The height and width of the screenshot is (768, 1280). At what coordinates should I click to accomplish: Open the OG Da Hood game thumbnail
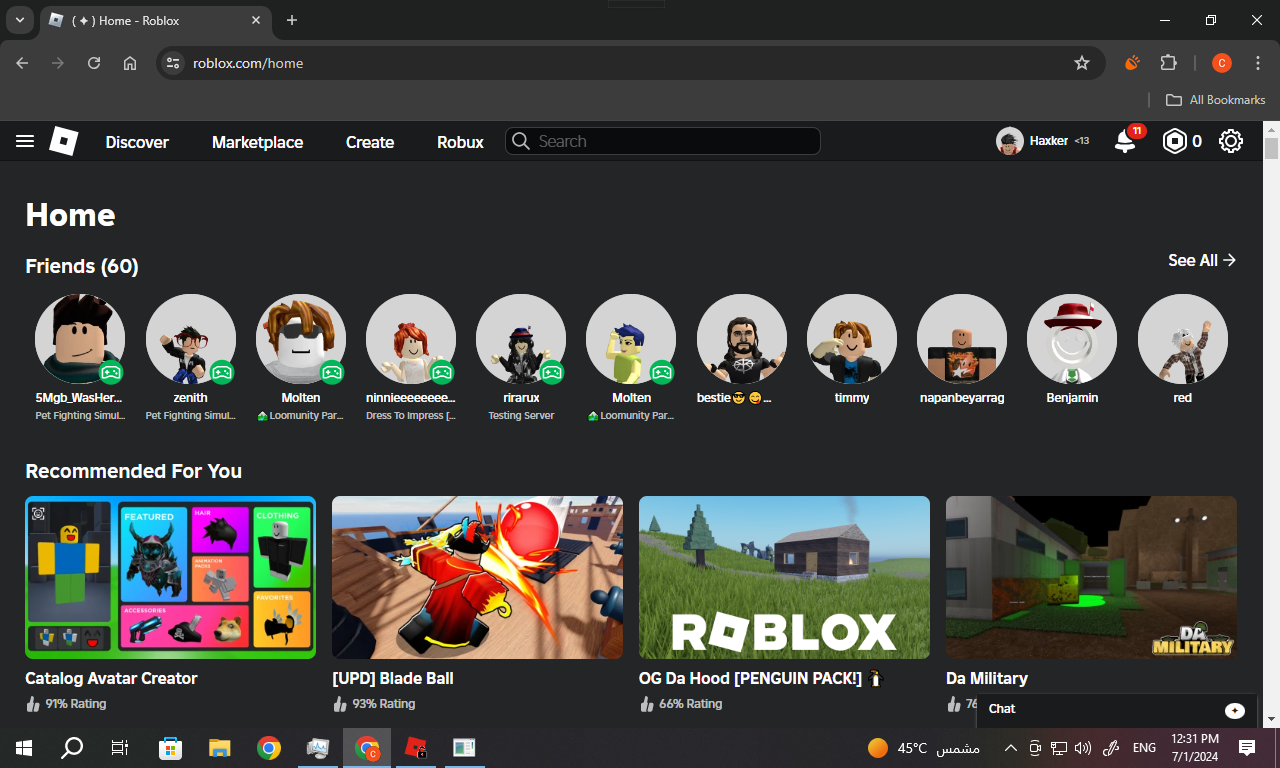784,578
